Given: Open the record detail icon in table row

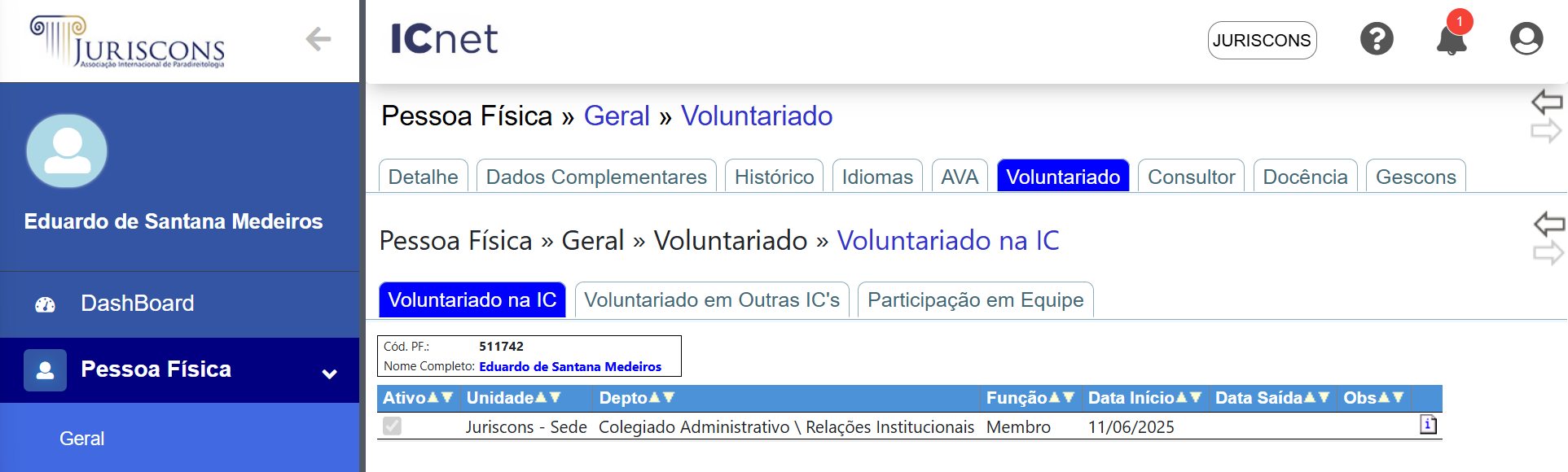Looking at the screenshot, I should [1428, 425].
